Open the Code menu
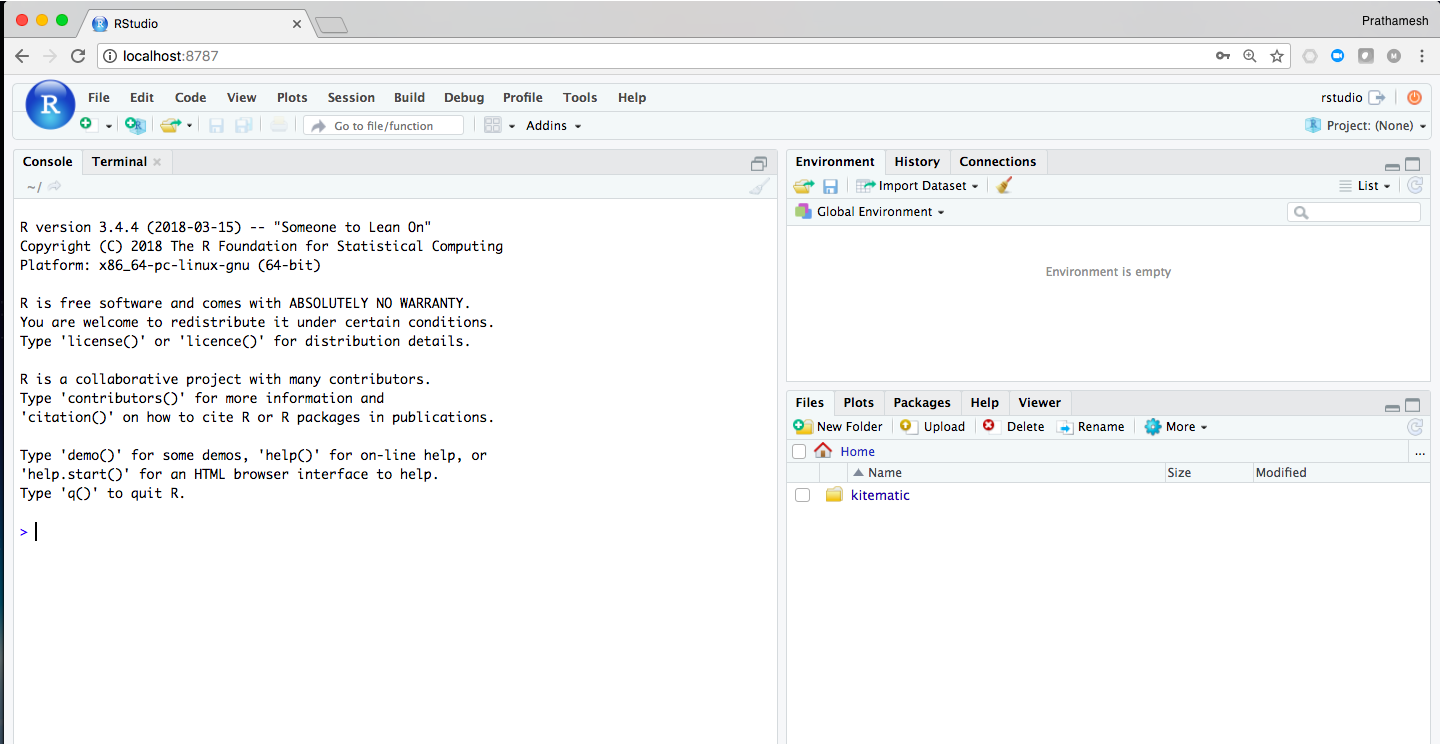The image size is (1440, 744). (x=190, y=97)
